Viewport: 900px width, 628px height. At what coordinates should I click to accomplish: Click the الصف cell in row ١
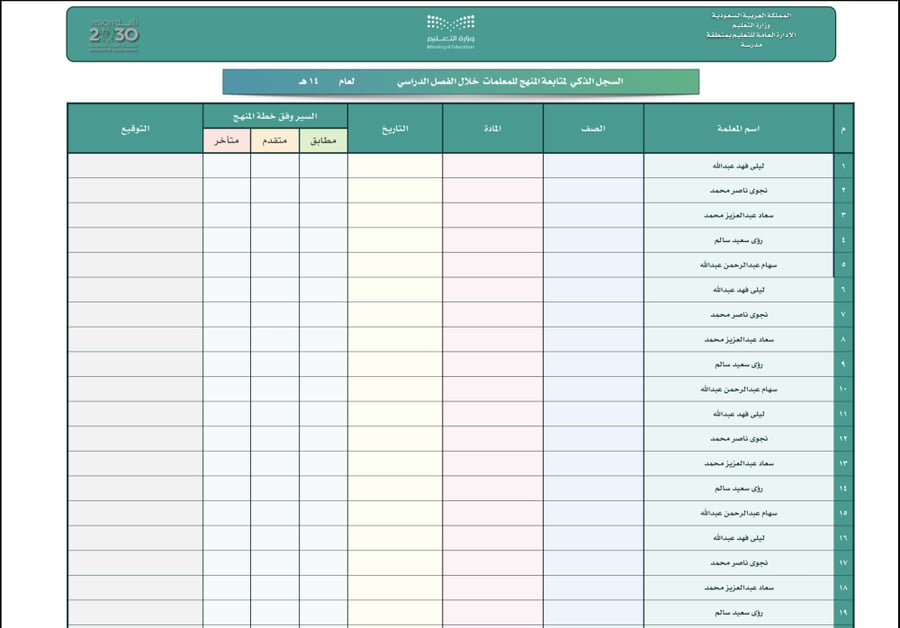coord(593,166)
